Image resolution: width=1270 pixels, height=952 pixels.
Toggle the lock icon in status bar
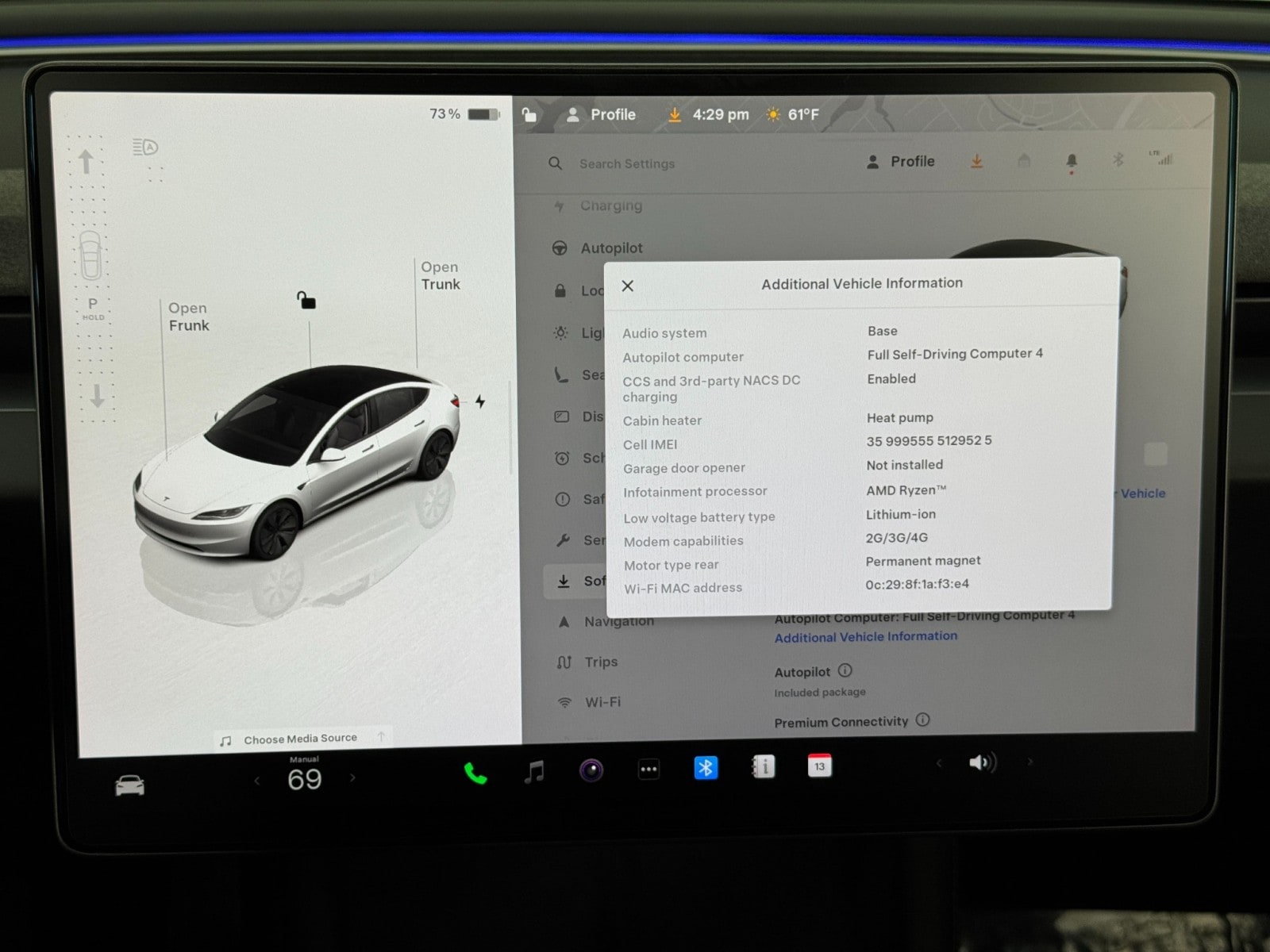(x=529, y=115)
